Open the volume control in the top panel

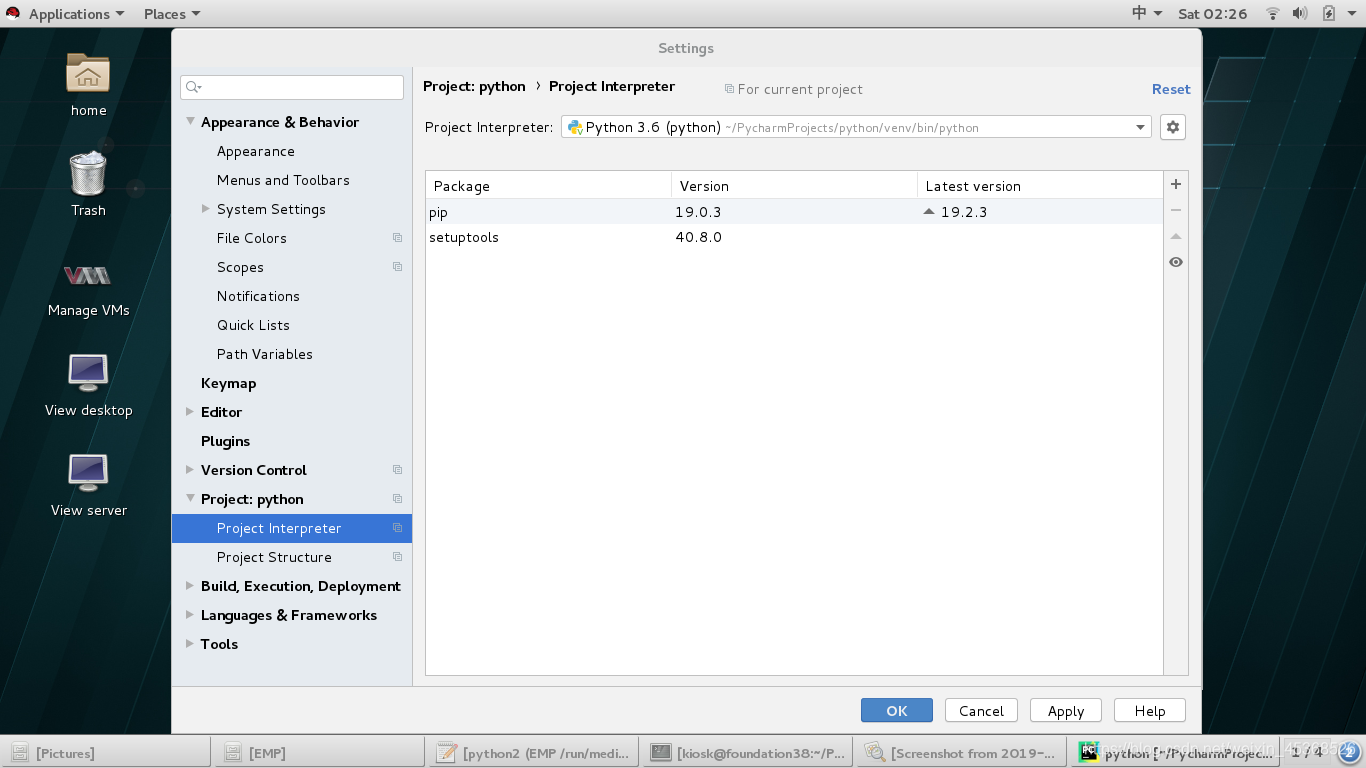pos(1300,13)
